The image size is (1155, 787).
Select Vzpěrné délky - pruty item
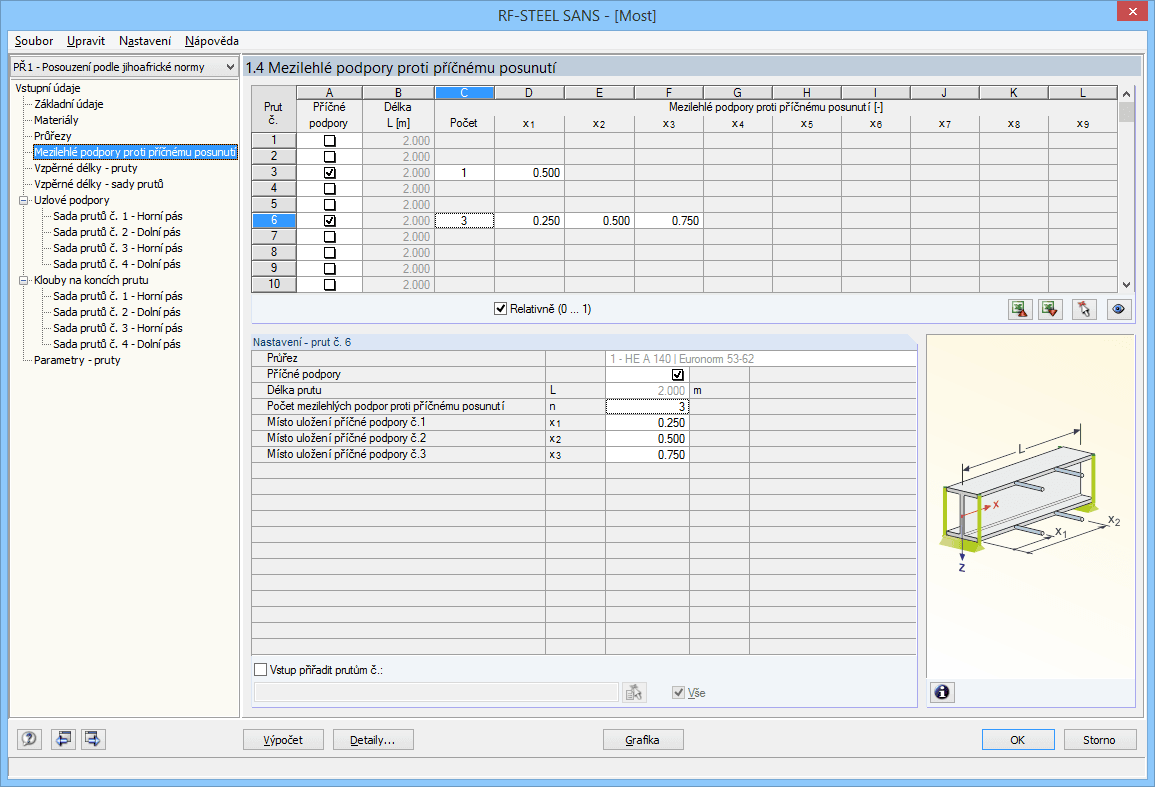85,168
